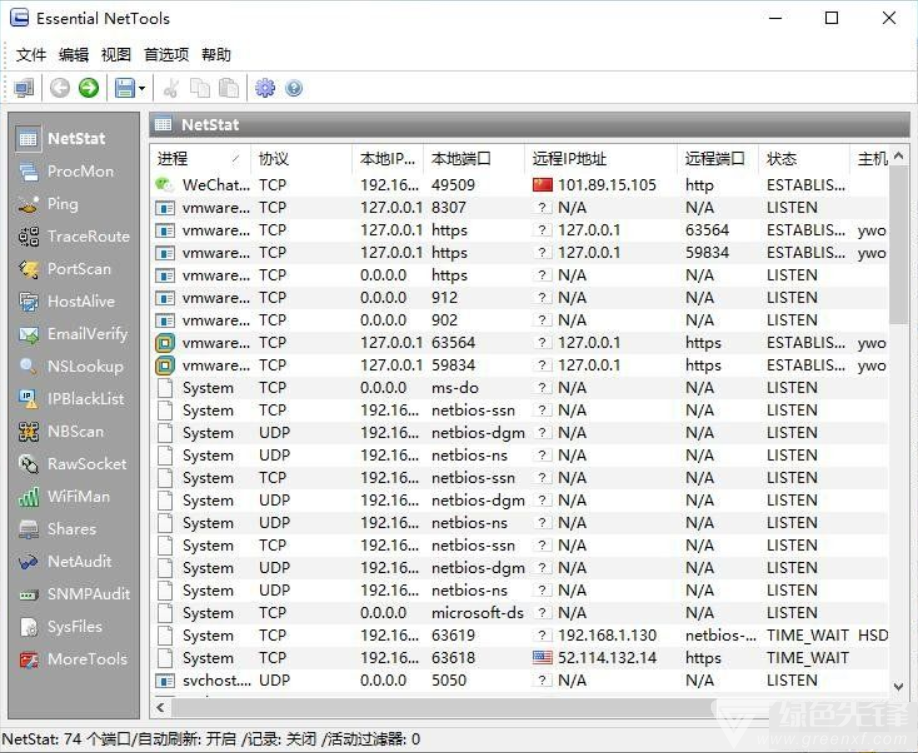This screenshot has width=918, height=753.
Task: Sort by 状态 column header
Action: tap(803, 159)
